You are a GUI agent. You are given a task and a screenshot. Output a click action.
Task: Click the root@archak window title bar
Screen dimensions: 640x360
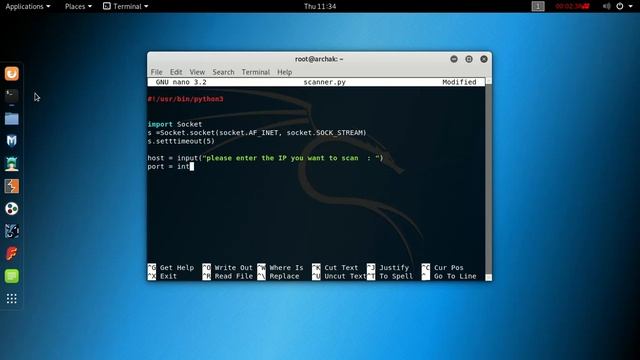click(319, 59)
